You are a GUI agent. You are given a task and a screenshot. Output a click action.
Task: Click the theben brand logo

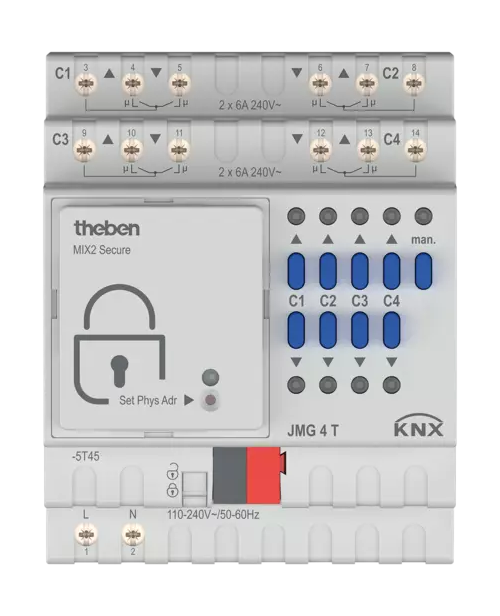click(x=107, y=228)
